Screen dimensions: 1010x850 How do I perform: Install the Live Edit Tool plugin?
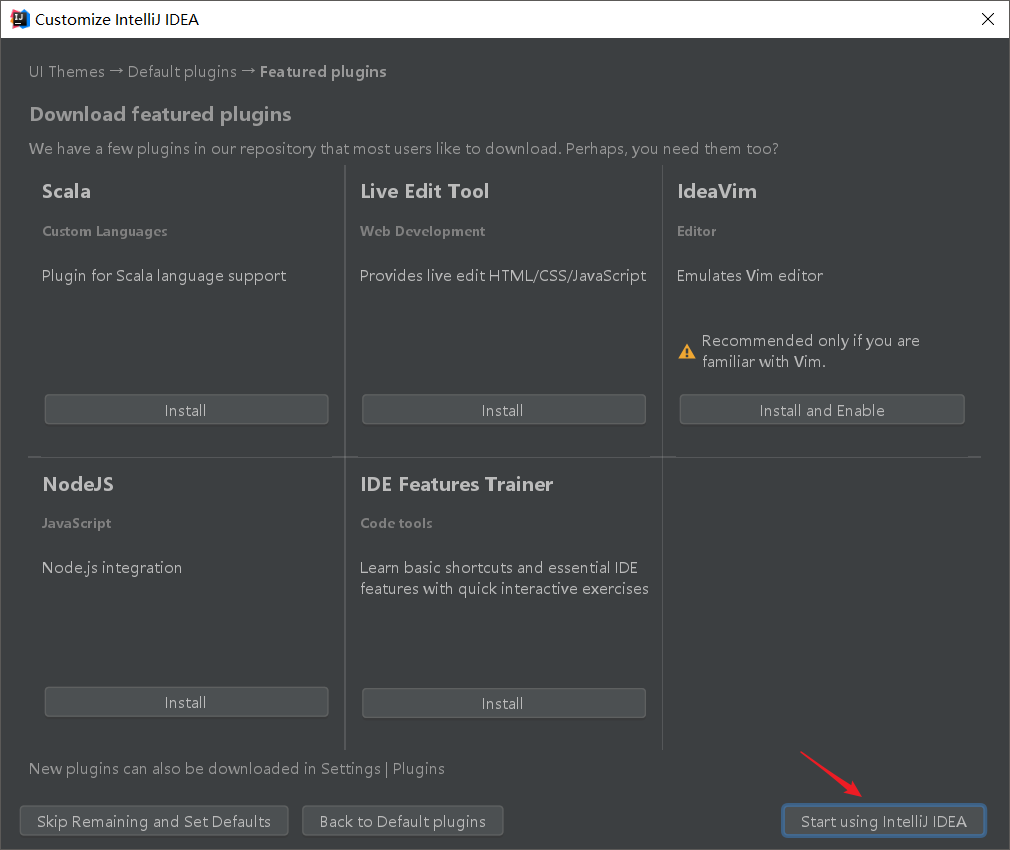coord(504,410)
